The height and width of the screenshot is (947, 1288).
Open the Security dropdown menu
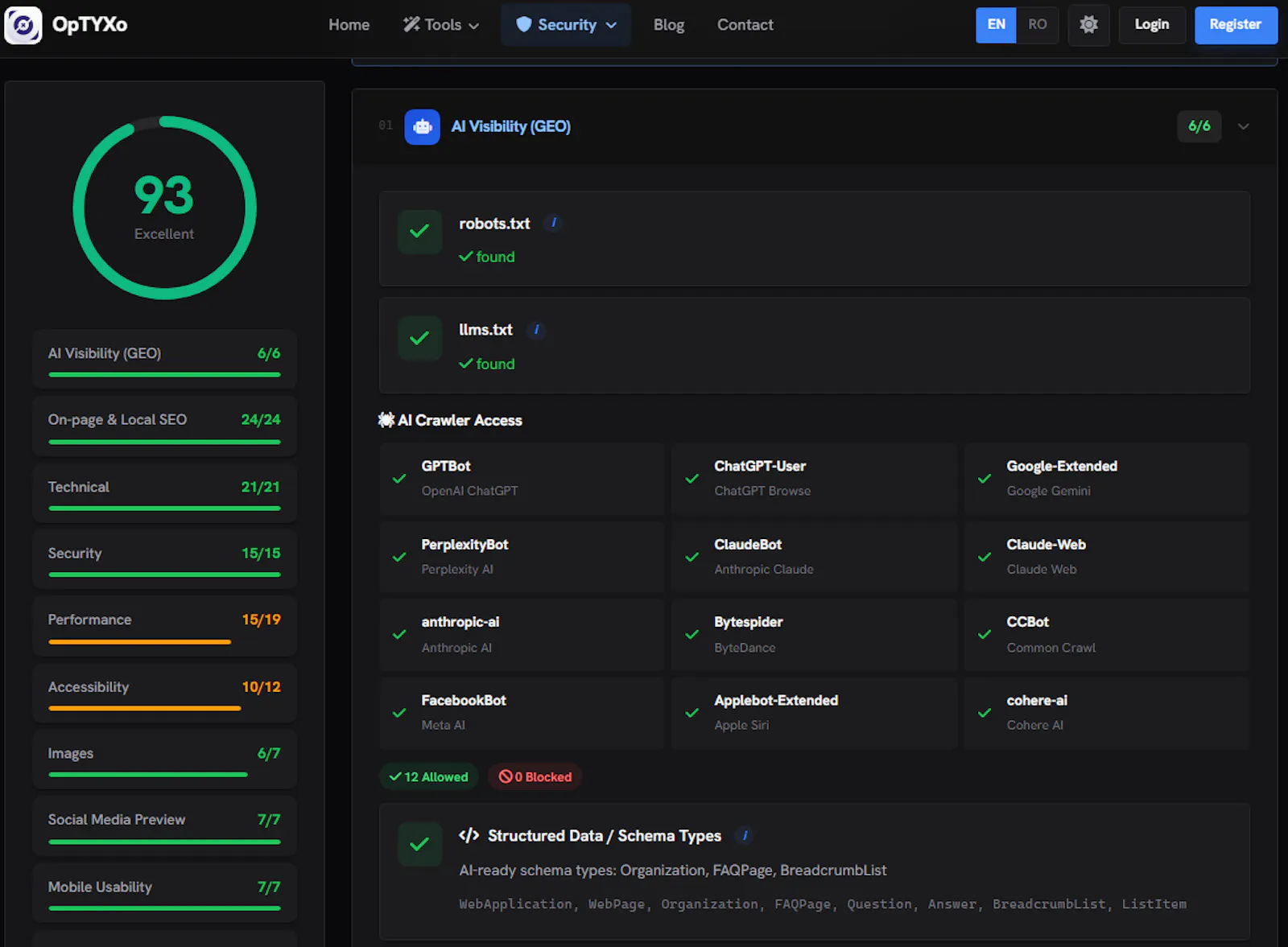(566, 25)
